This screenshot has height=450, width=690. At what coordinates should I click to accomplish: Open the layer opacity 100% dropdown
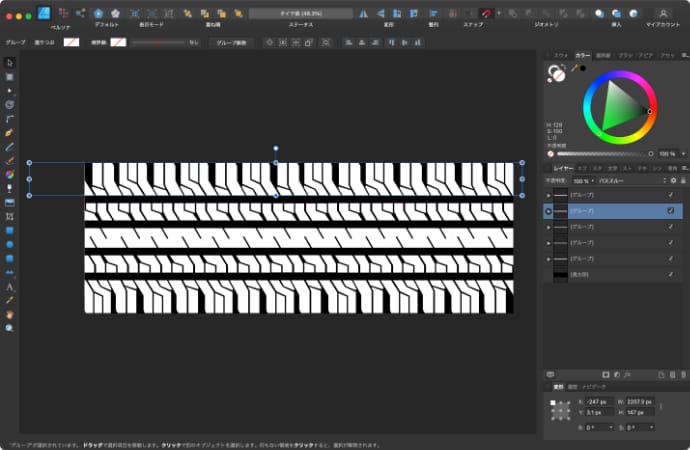(x=581, y=181)
